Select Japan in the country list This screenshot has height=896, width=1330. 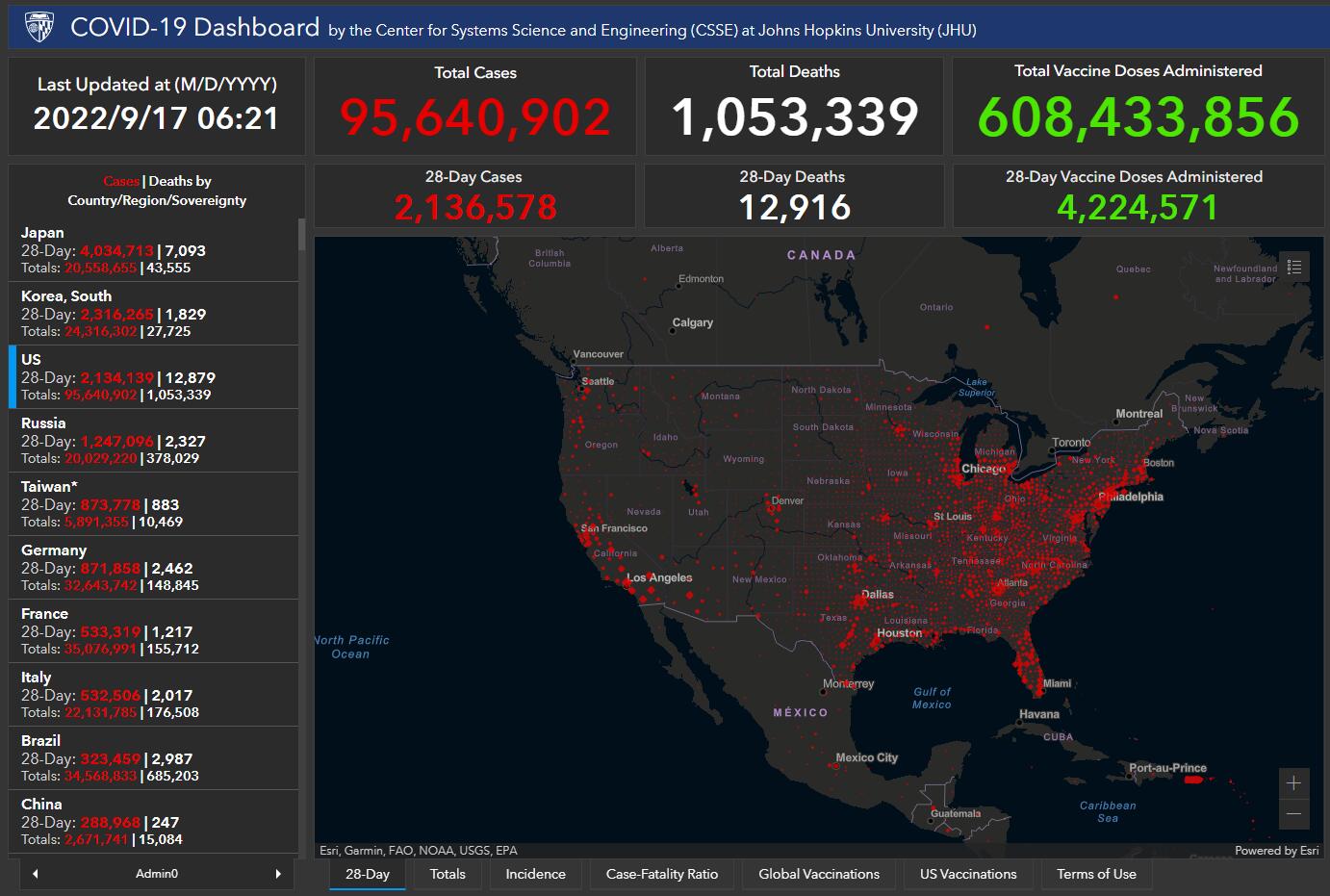coord(153,250)
